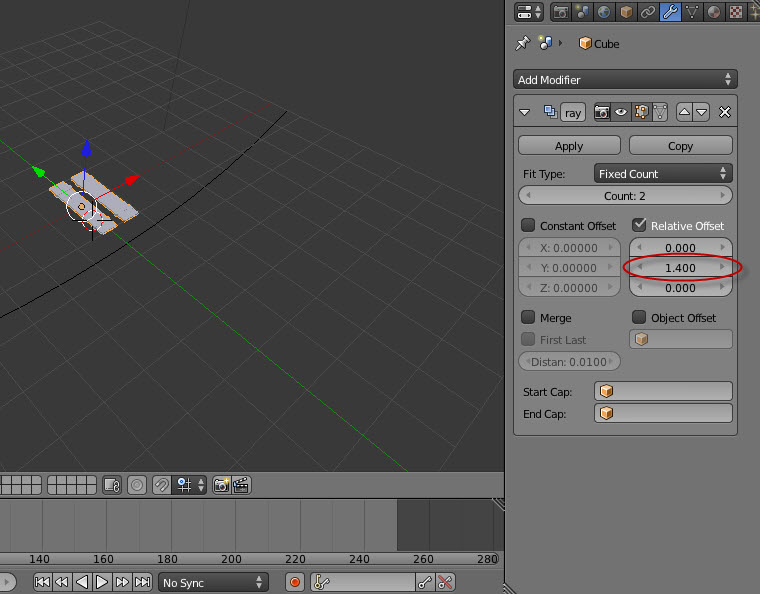The height and width of the screenshot is (594, 760).
Task: Open the Object Data triangle tab
Action: pos(692,12)
